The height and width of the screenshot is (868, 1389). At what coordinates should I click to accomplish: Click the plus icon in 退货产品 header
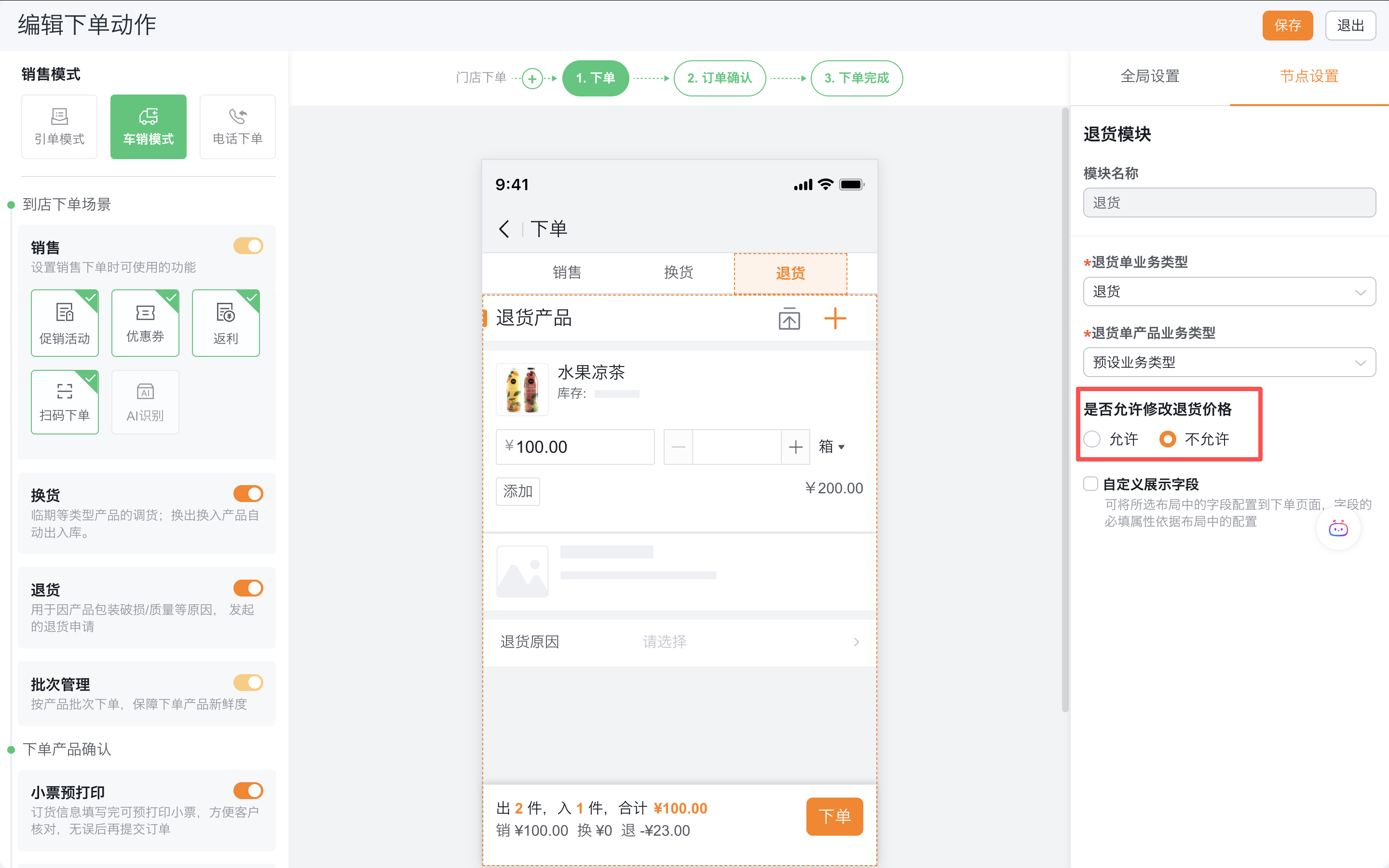click(x=836, y=318)
